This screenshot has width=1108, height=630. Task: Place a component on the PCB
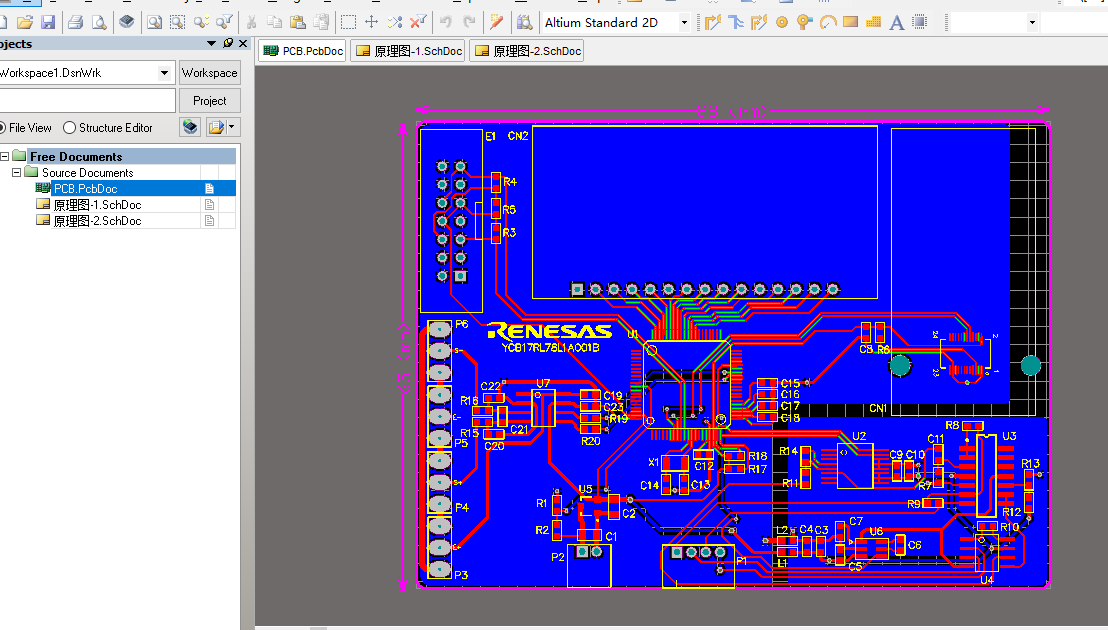919,23
